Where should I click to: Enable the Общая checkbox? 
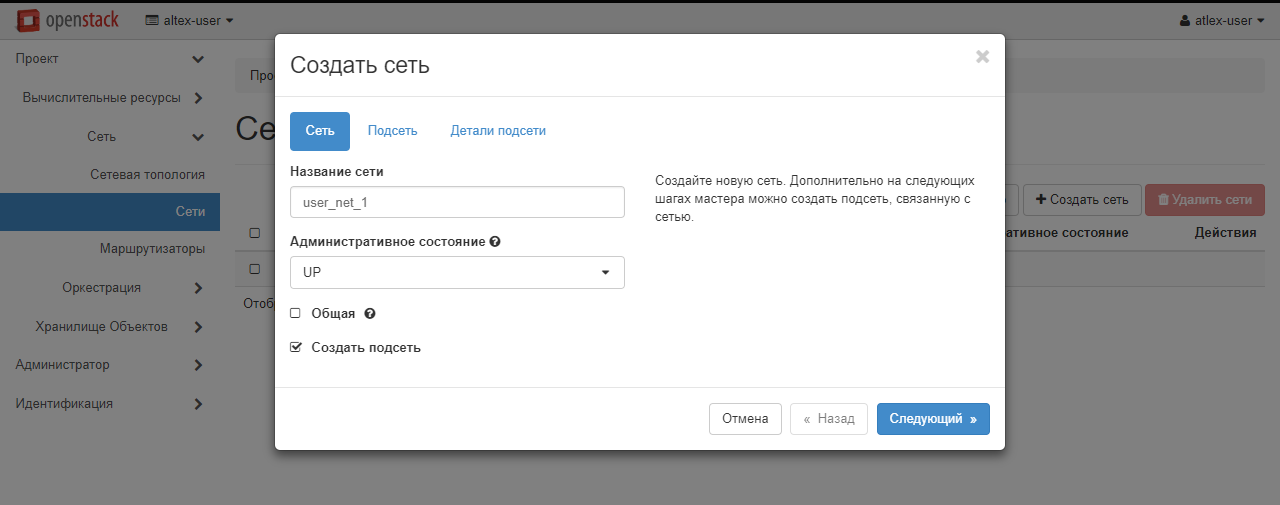click(x=295, y=313)
